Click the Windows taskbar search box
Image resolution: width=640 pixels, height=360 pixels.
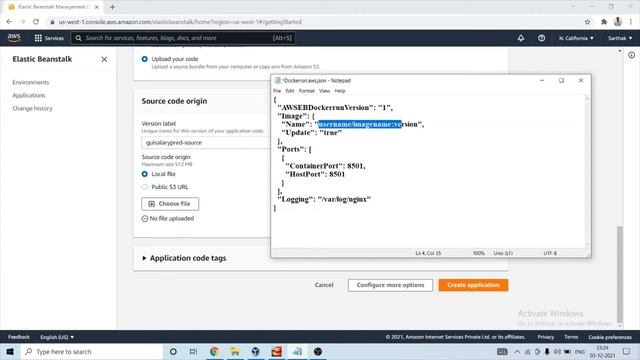[92, 351]
